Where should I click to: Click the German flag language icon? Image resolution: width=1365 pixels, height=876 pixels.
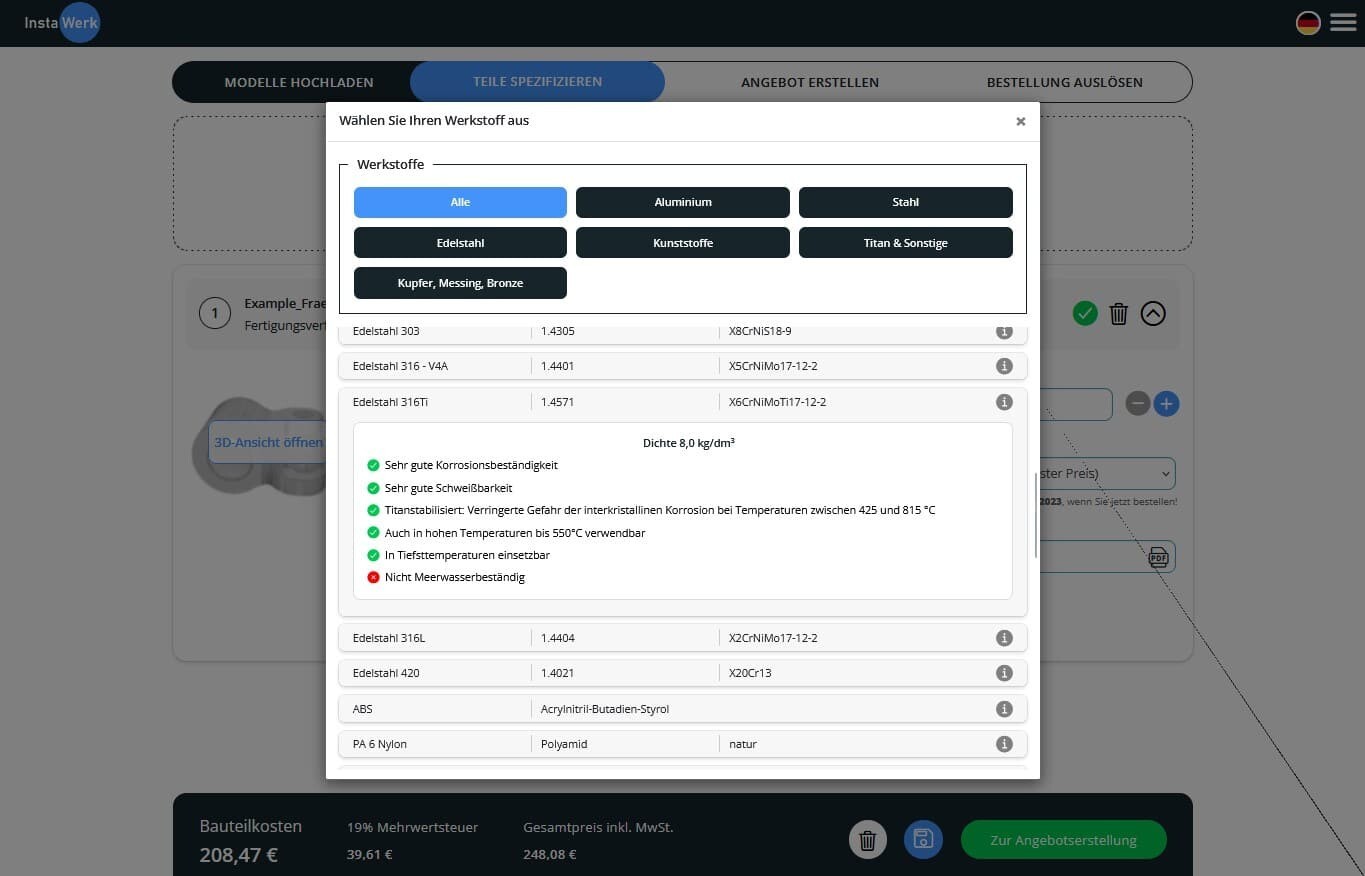click(x=1307, y=23)
